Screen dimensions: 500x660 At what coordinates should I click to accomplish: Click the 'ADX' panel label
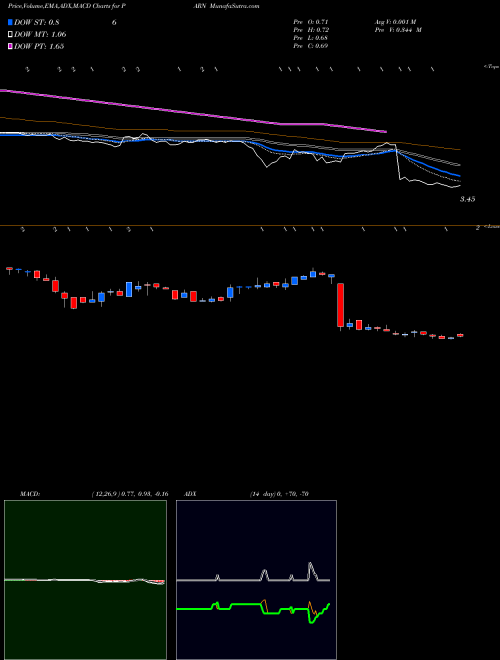pyautogui.click(x=190, y=494)
